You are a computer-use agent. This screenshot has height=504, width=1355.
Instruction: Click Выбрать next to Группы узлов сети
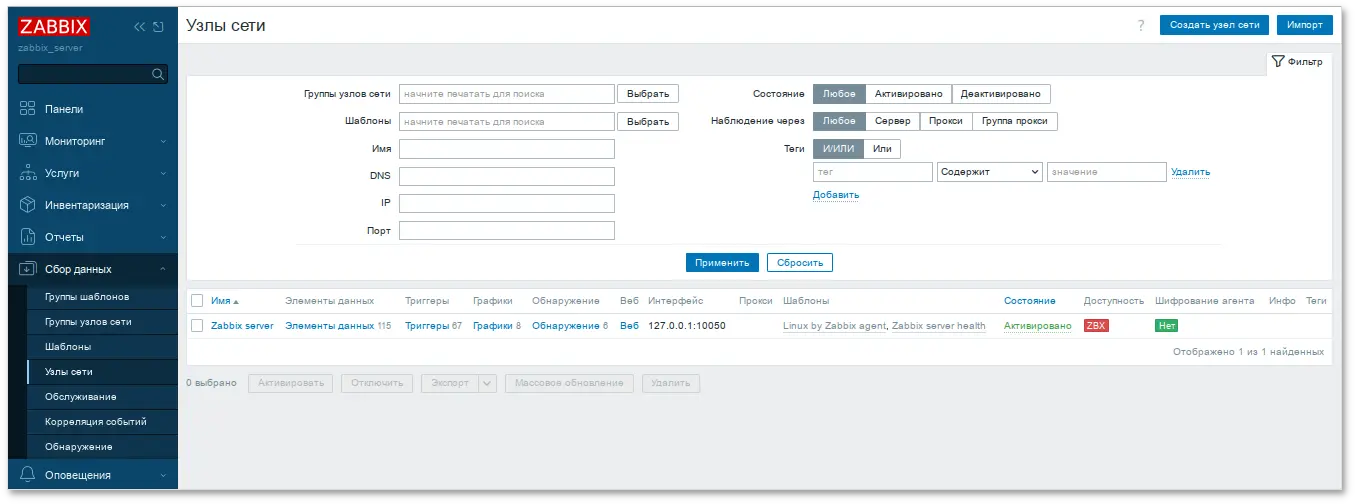tap(648, 94)
